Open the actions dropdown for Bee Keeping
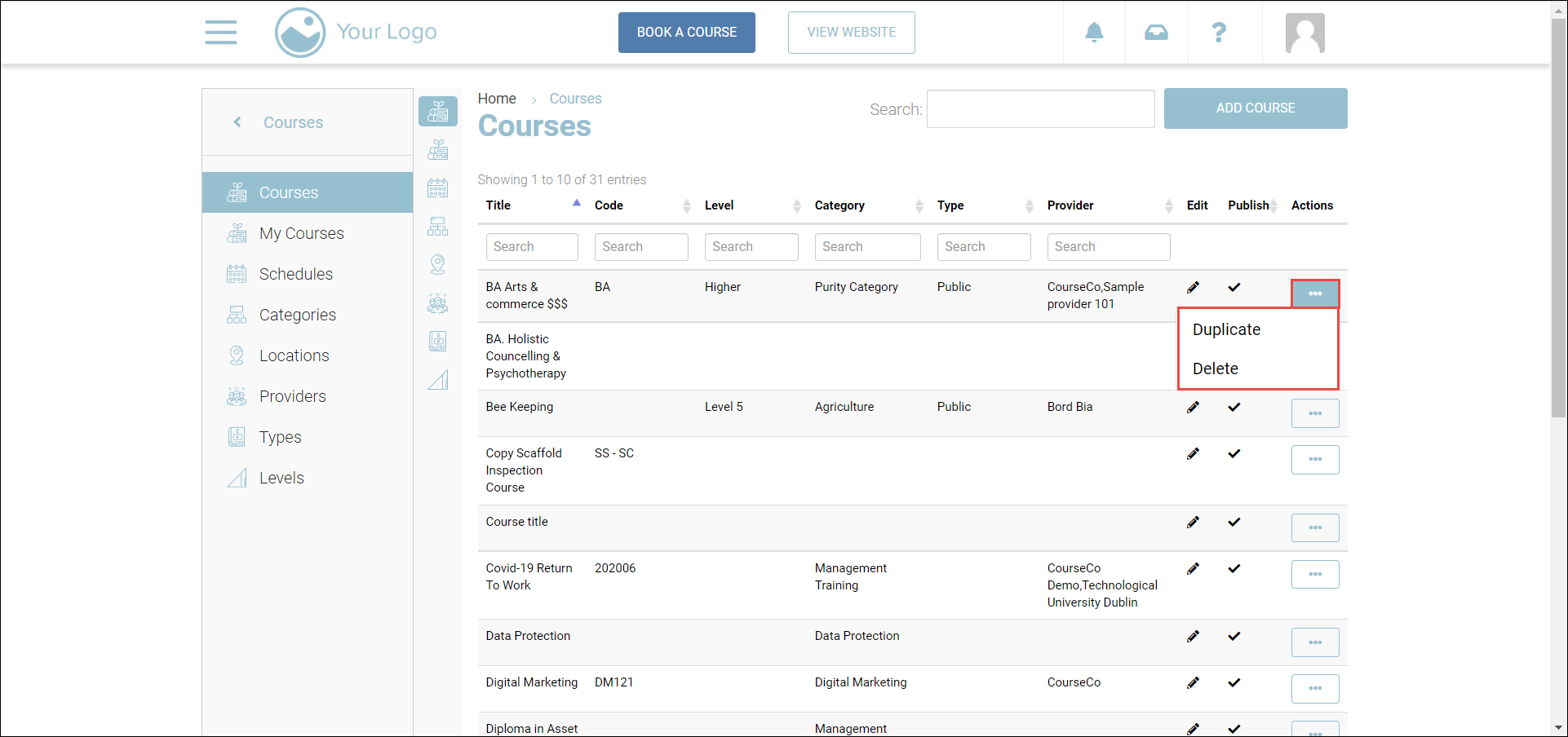Image resolution: width=1568 pixels, height=737 pixels. pos(1314,413)
